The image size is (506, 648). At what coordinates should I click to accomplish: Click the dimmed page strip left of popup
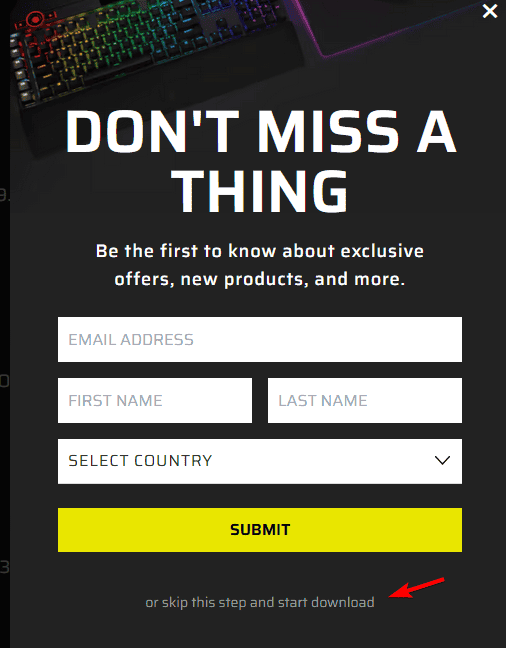5,324
